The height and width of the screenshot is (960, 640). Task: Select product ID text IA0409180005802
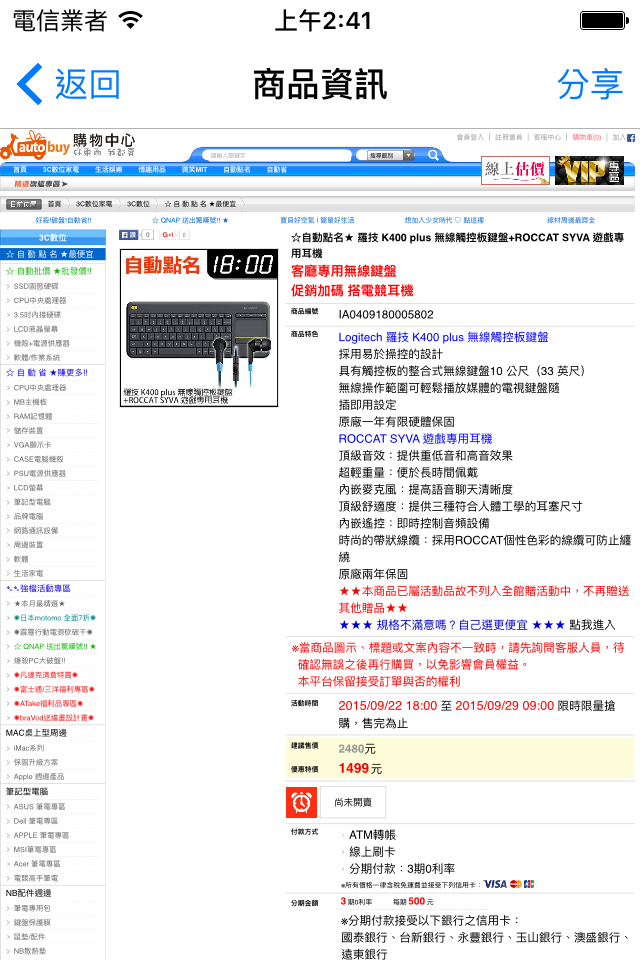coord(386,315)
